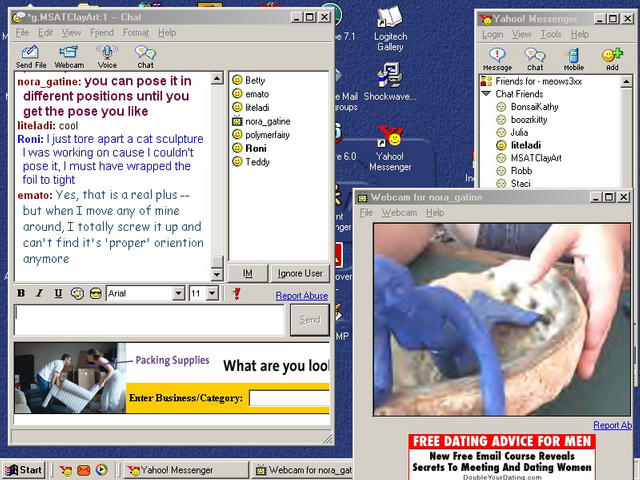Click the Start button
640x480 pixels.
(24, 470)
